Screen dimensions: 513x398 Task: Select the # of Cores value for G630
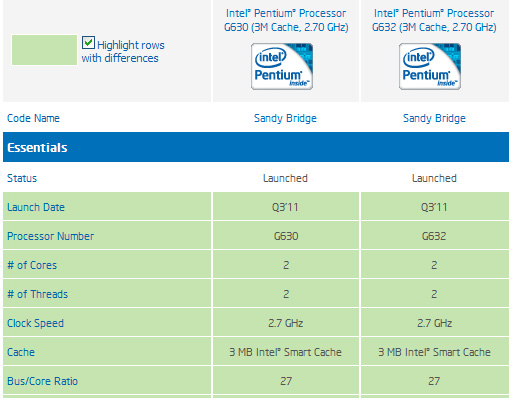coord(286,265)
